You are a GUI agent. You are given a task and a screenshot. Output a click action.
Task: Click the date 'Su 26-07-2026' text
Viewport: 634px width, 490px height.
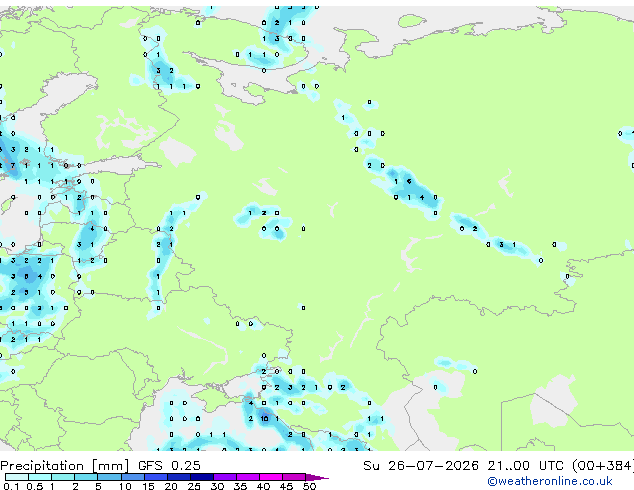[421, 466]
